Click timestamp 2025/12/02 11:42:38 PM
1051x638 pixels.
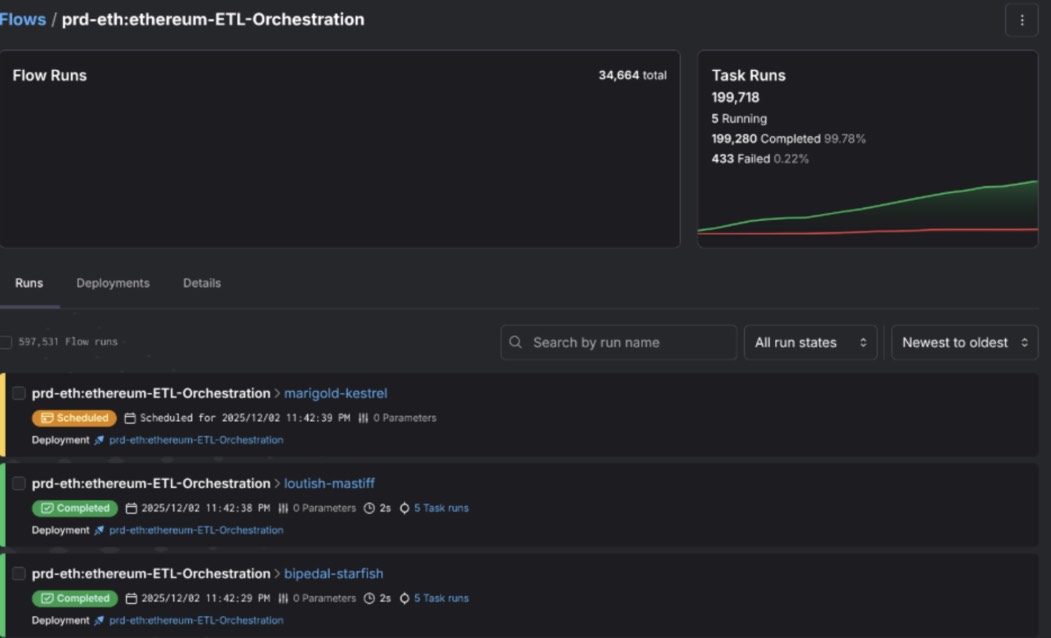pyautogui.click(x=206, y=509)
